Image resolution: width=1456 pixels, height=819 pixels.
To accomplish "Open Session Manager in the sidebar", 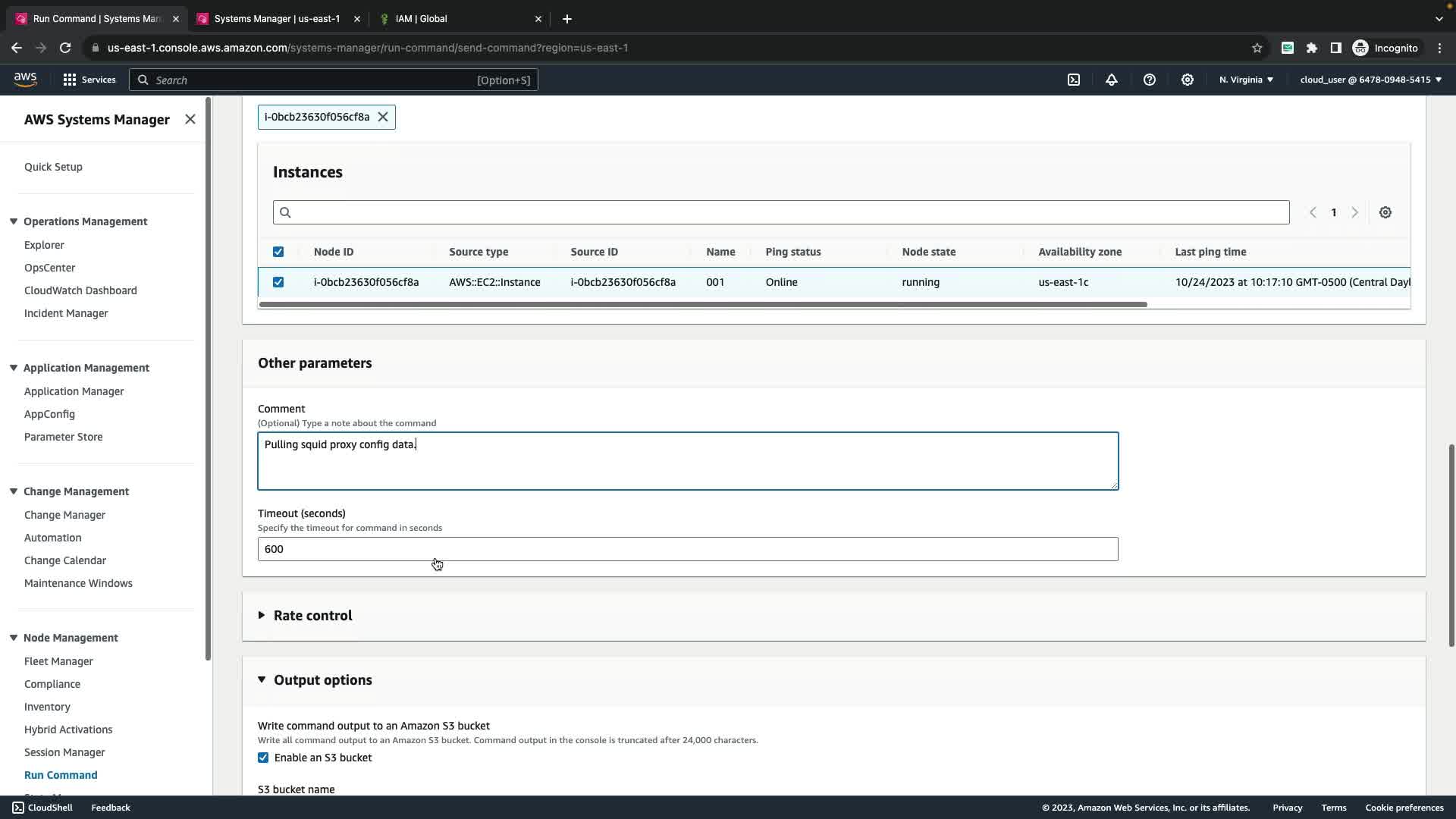I will [x=64, y=752].
